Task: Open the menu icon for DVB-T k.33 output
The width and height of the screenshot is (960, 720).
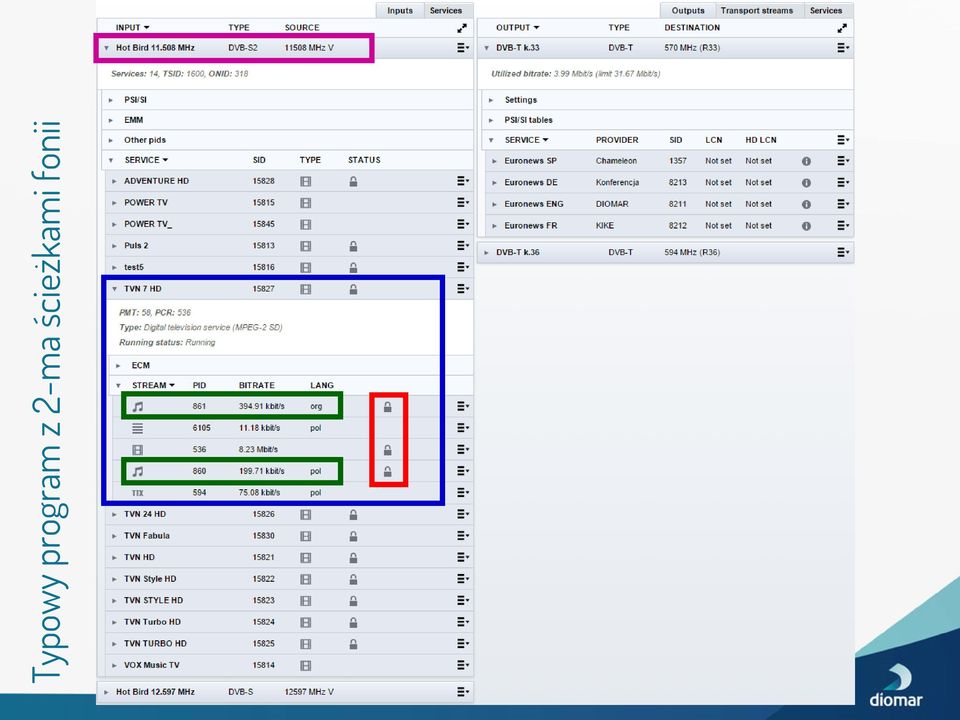Action: coord(843,48)
